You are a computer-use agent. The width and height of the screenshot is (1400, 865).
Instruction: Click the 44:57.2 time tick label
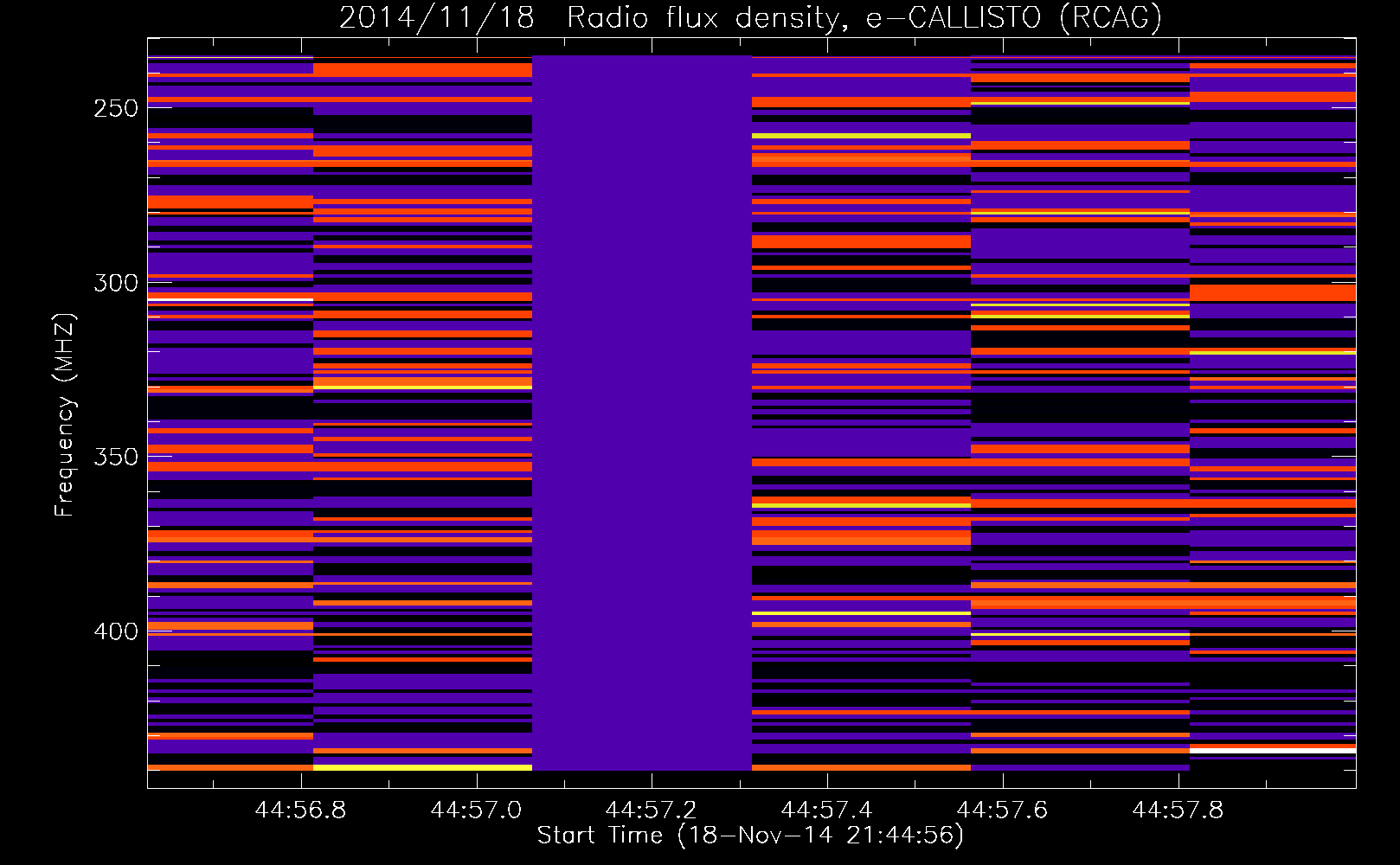click(x=651, y=810)
